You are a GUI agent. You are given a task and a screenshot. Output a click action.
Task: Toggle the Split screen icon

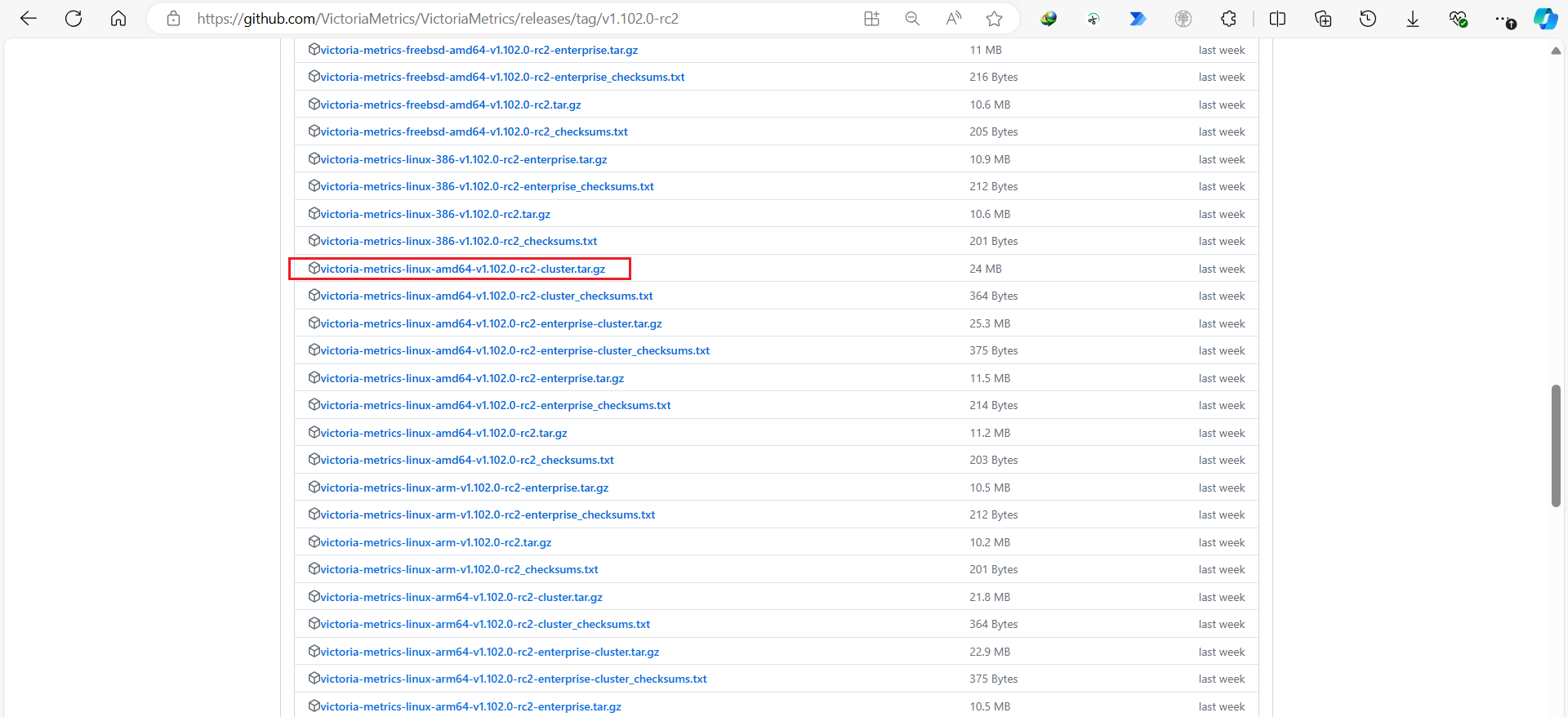point(1278,19)
